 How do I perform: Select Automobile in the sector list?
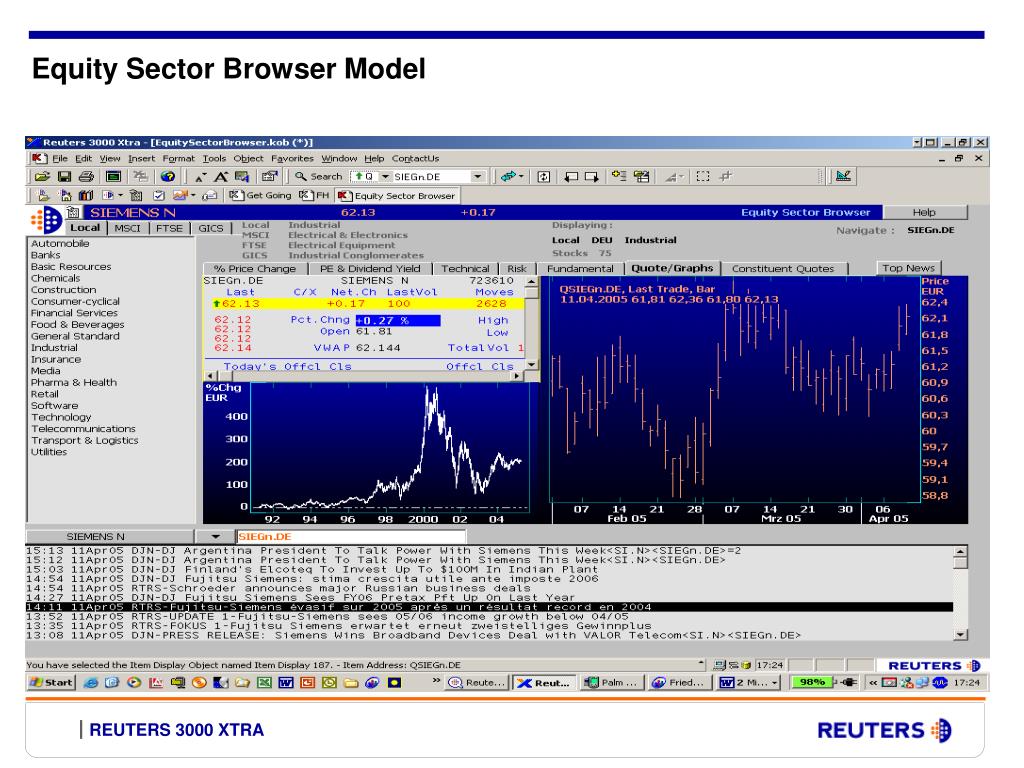pos(60,244)
